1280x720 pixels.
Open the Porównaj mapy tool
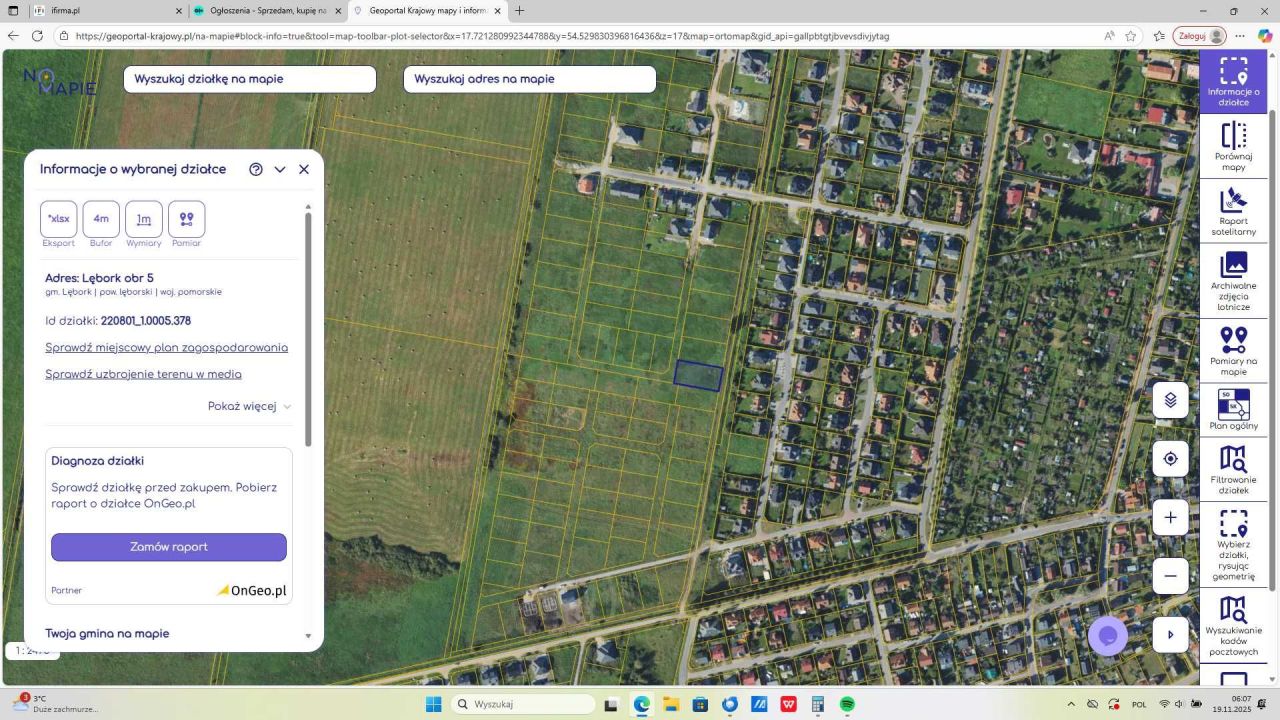coord(1233,146)
